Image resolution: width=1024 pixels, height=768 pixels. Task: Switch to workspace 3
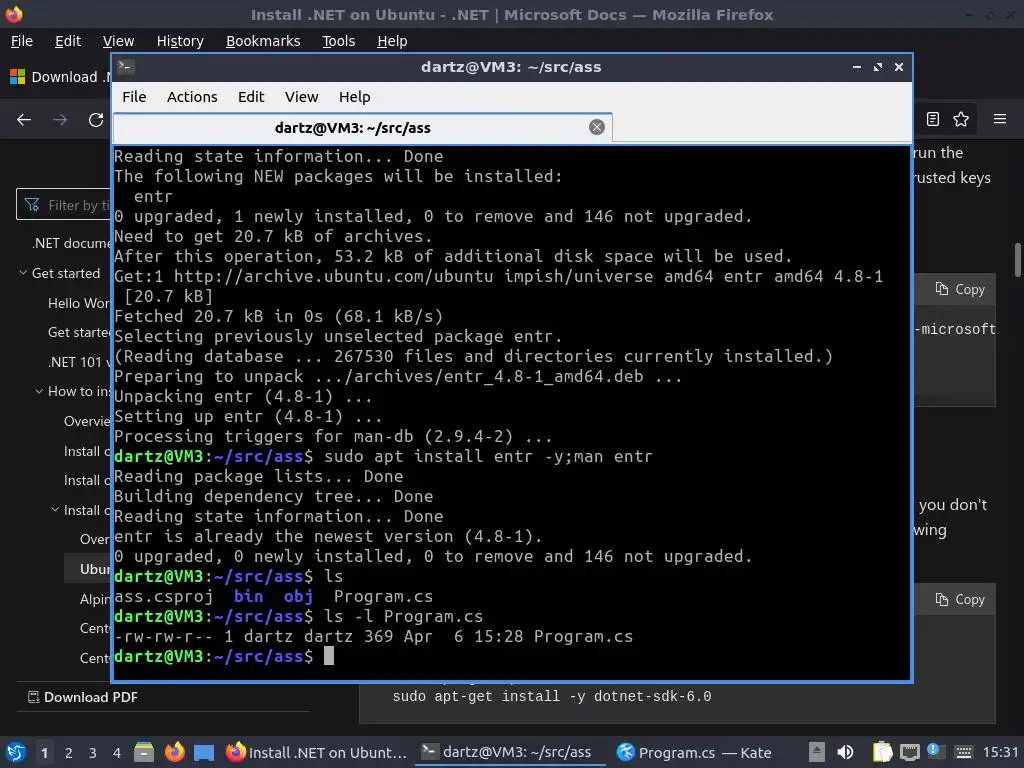(x=93, y=753)
